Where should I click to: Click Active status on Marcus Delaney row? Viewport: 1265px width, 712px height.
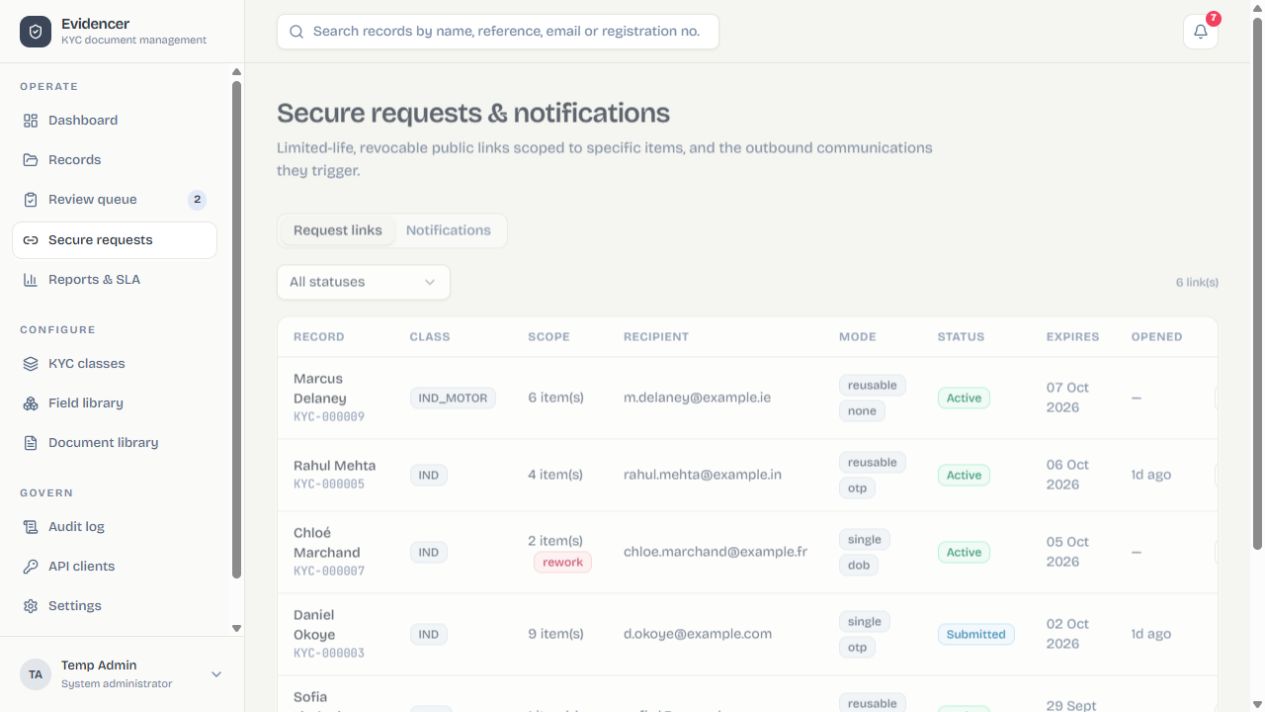coord(964,398)
